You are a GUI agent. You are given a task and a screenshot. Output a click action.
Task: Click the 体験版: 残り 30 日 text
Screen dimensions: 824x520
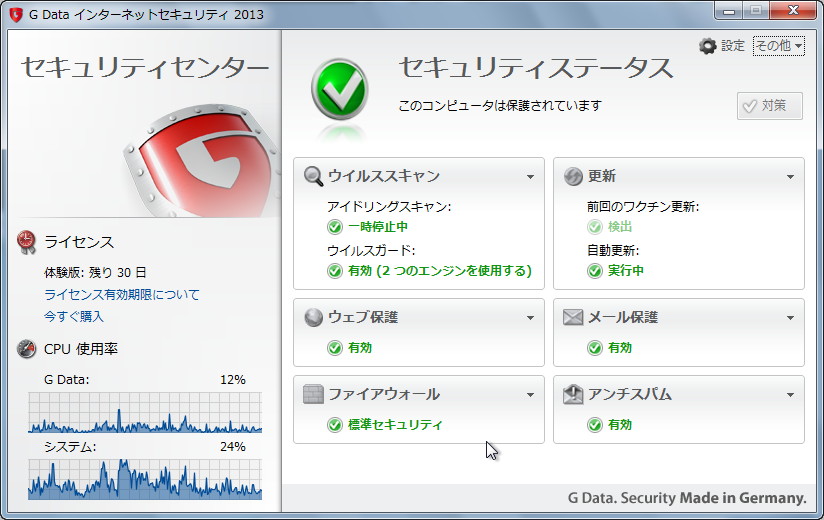tap(95, 273)
